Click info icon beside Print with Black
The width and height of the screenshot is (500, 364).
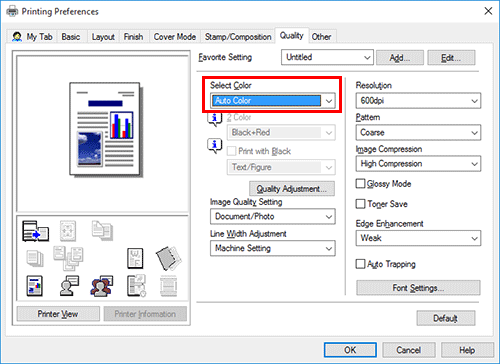click(215, 146)
